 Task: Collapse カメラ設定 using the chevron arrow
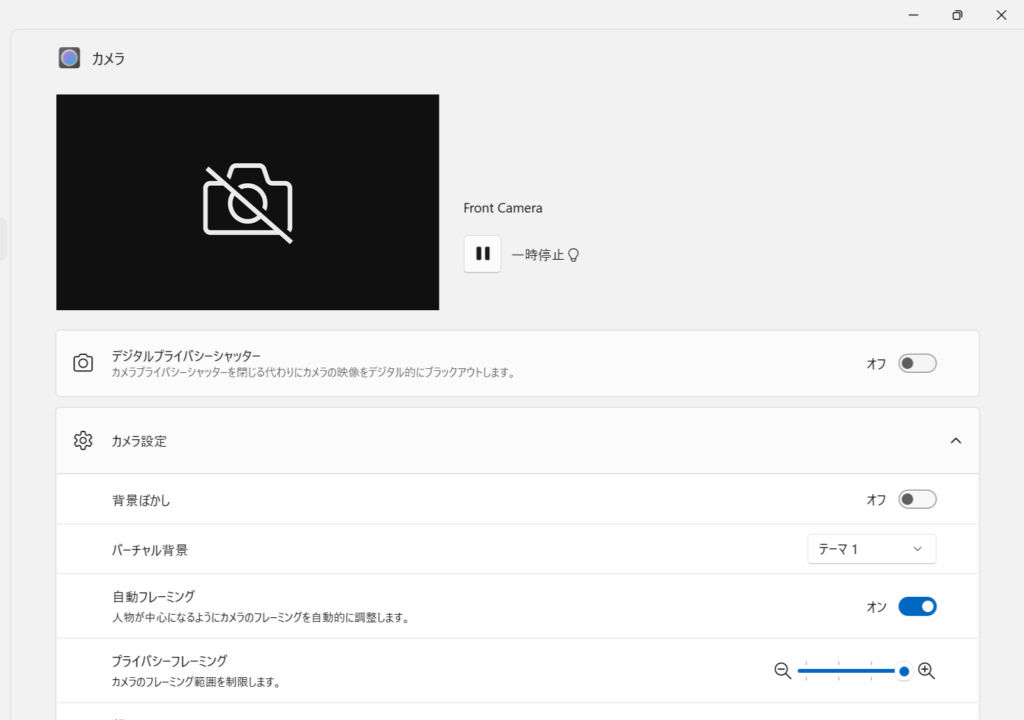(x=955, y=440)
